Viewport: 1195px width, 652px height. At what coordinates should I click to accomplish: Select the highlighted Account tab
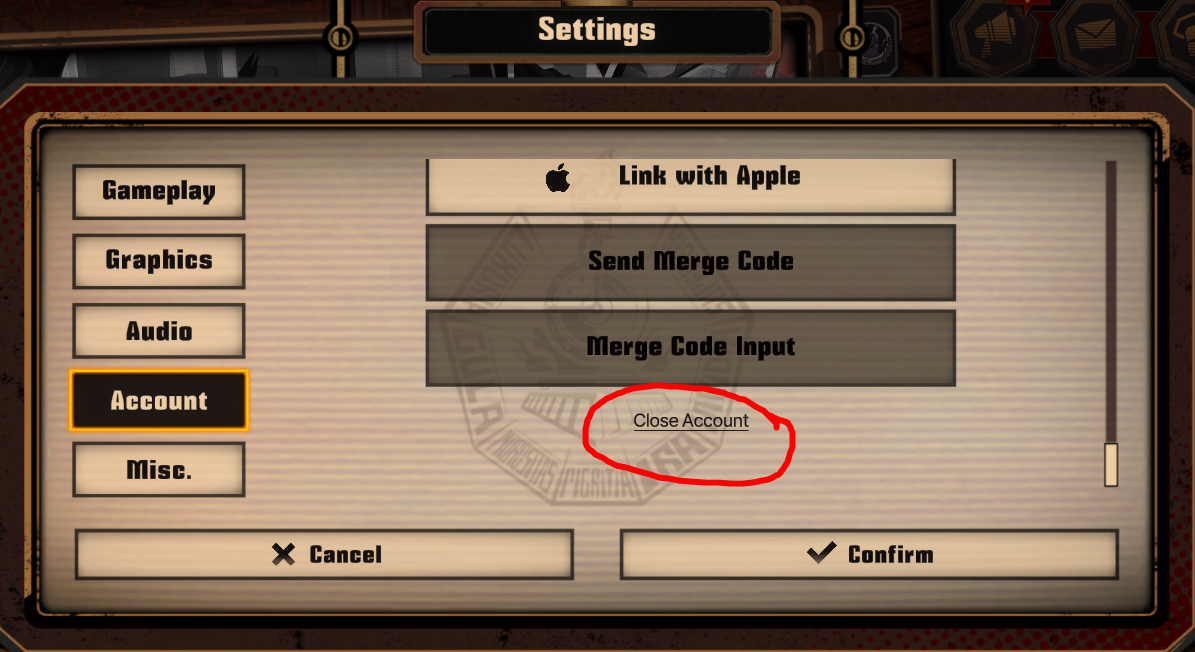point(159,401)
